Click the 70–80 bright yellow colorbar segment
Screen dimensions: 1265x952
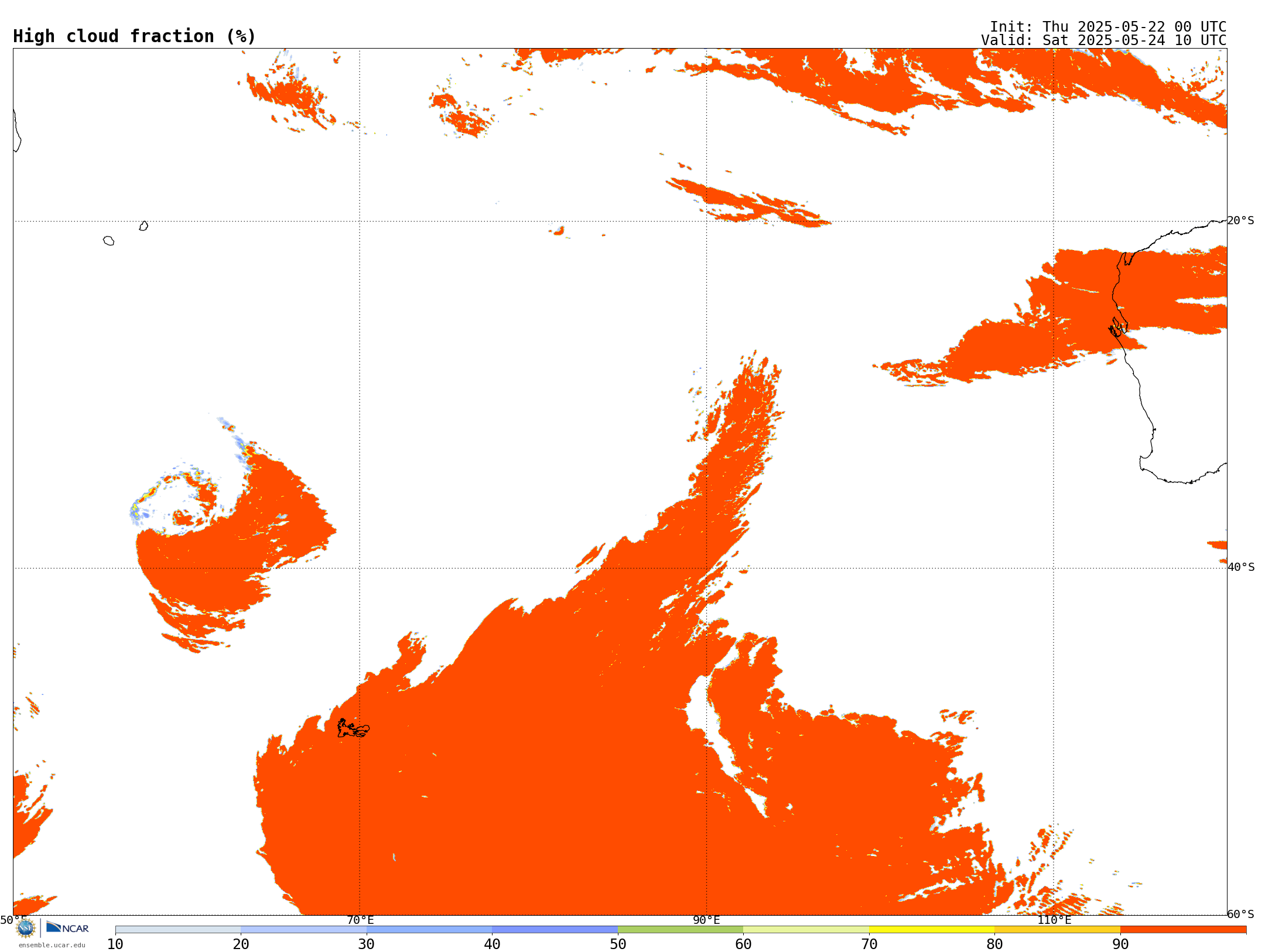(x=932, y=930)
